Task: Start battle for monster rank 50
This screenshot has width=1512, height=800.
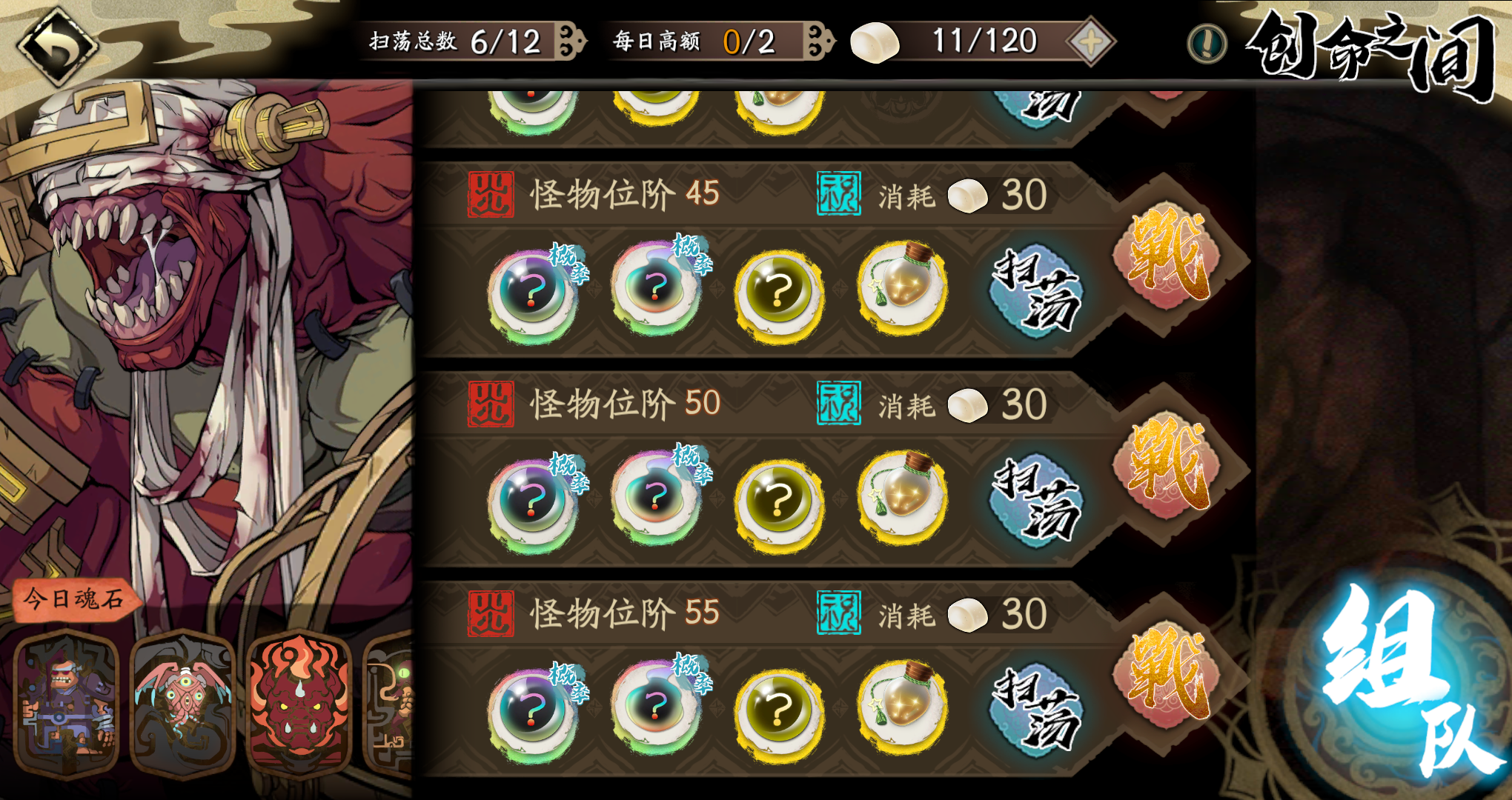Action: click(1169, 465)
